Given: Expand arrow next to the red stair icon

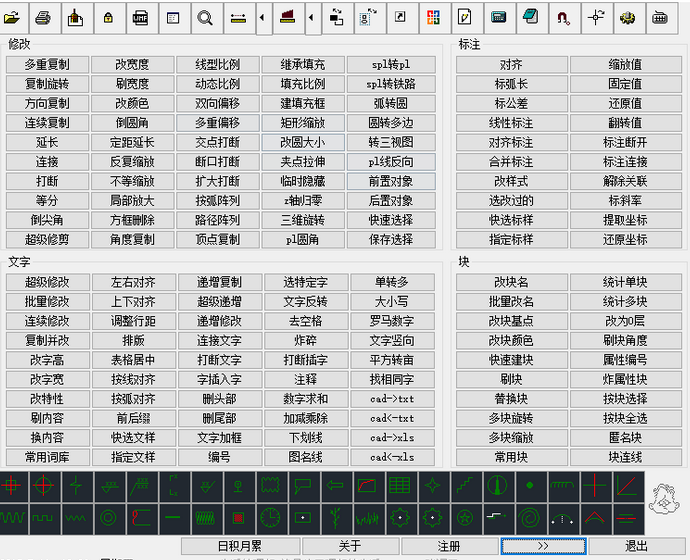Looking at the screenshot, I should point(310,17).
